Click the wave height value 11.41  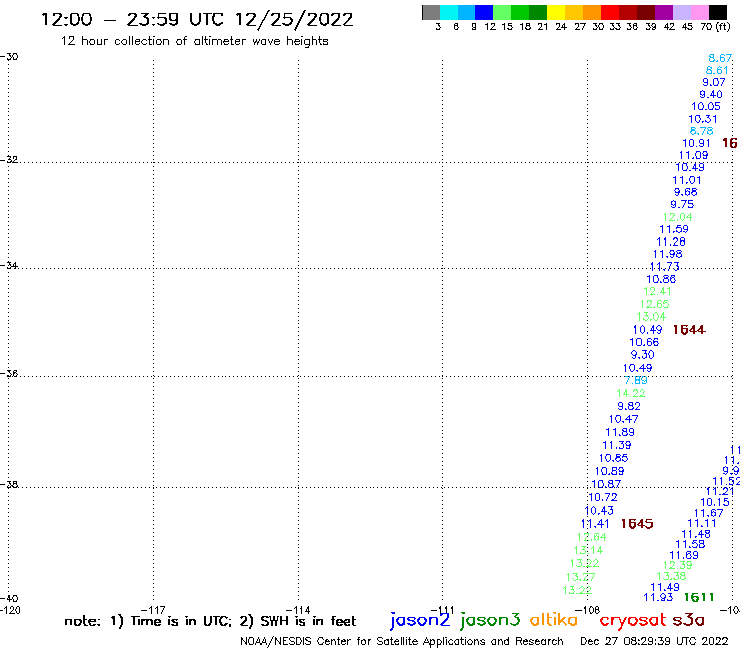click(x=595, y=524)
